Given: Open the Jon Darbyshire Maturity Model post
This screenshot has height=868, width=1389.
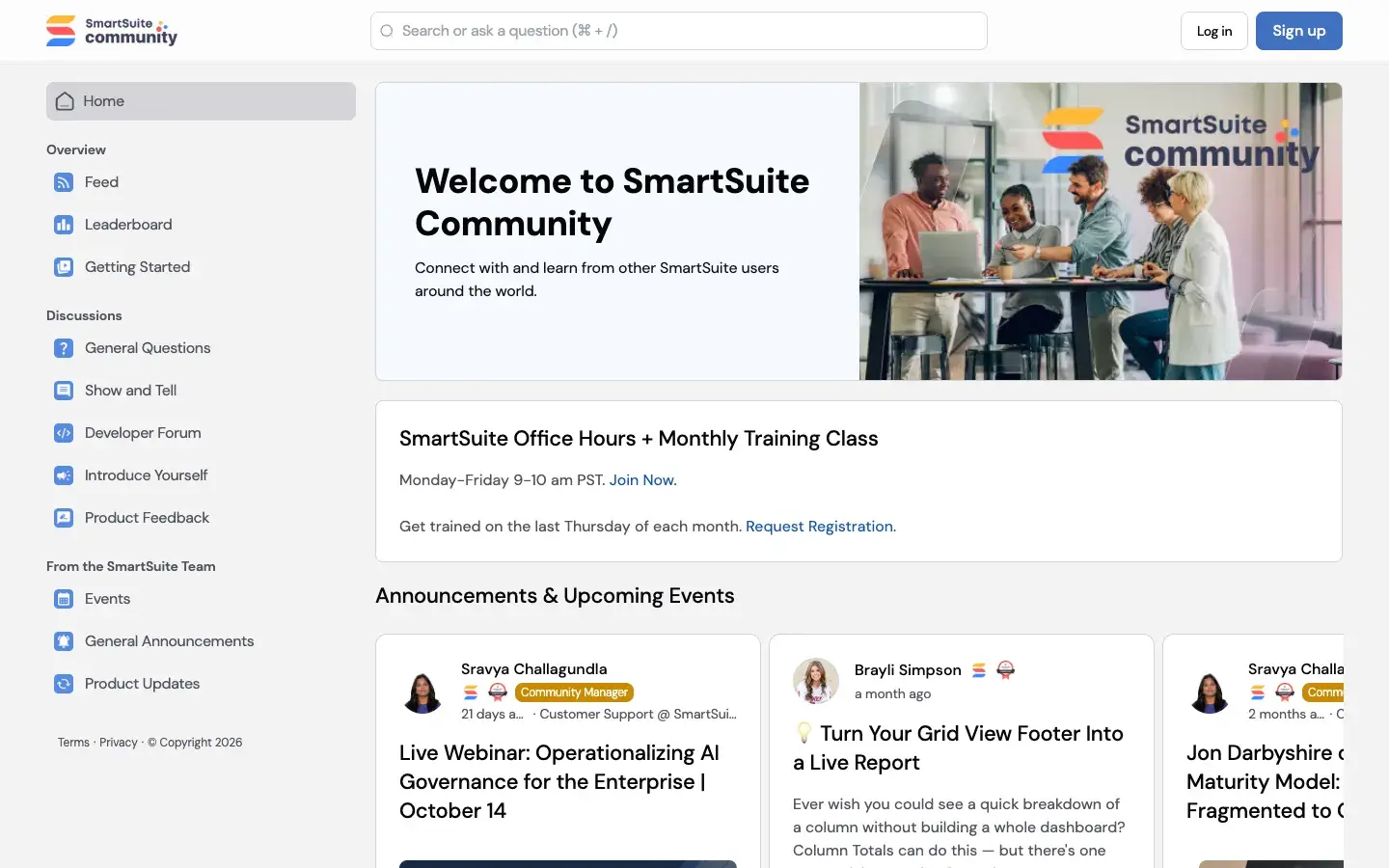Looking at the screenshot, I should click(1265, 782).
